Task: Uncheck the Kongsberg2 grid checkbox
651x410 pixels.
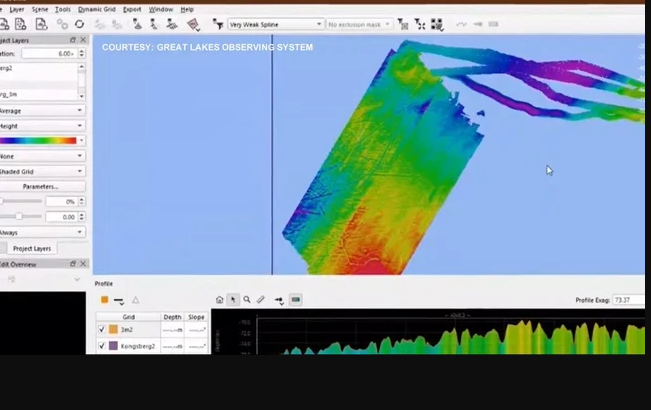Action: click(102, 346)
